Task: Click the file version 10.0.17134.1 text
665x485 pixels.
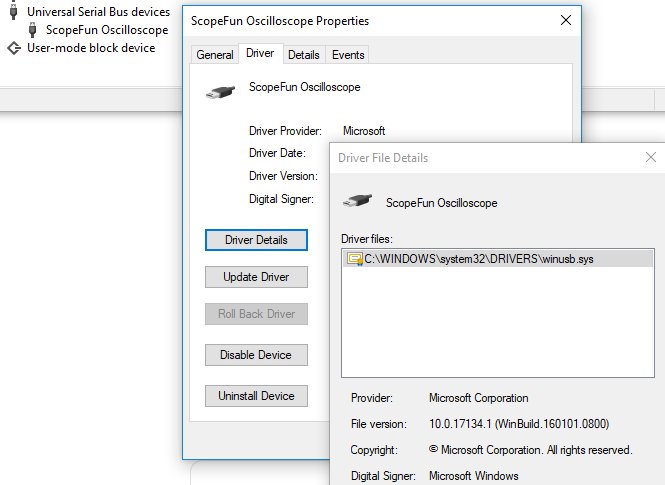Action: 519,424
